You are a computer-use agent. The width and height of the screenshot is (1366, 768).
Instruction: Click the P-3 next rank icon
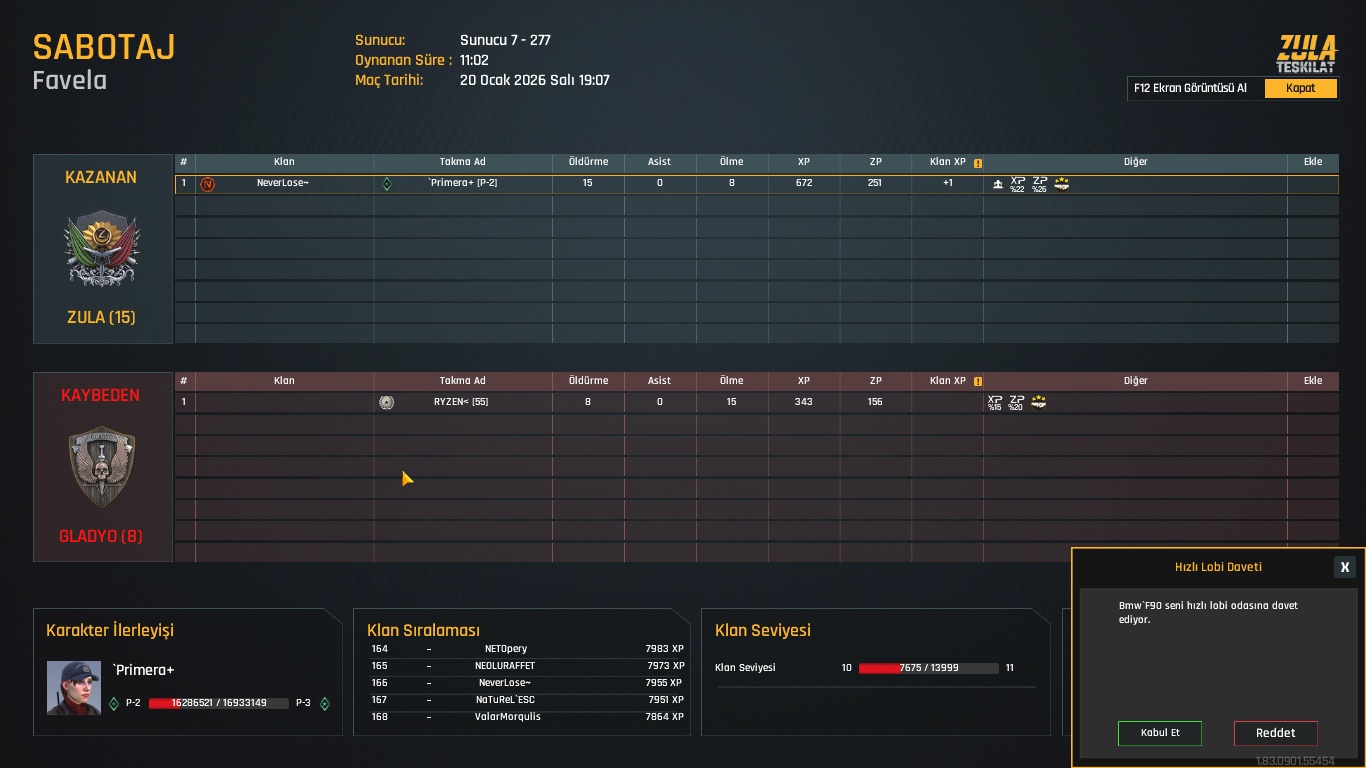click(324, 703)
